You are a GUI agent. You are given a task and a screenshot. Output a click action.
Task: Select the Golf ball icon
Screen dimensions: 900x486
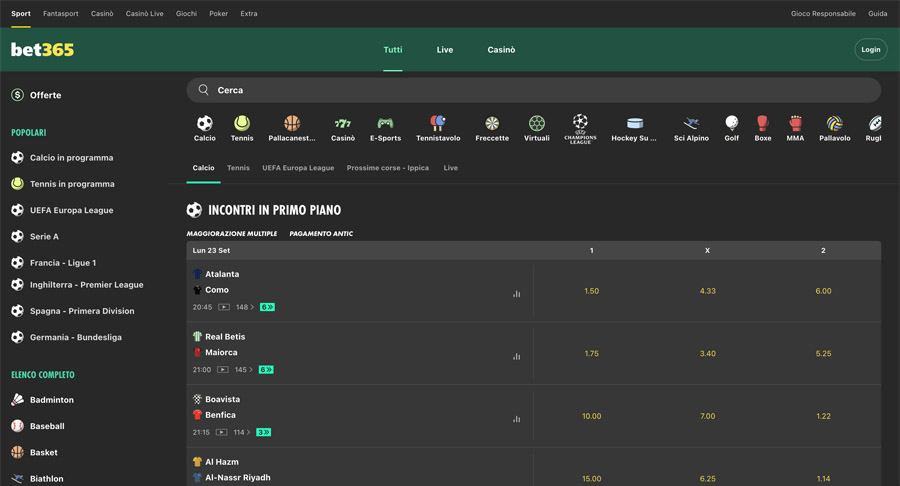click(731, 123)
